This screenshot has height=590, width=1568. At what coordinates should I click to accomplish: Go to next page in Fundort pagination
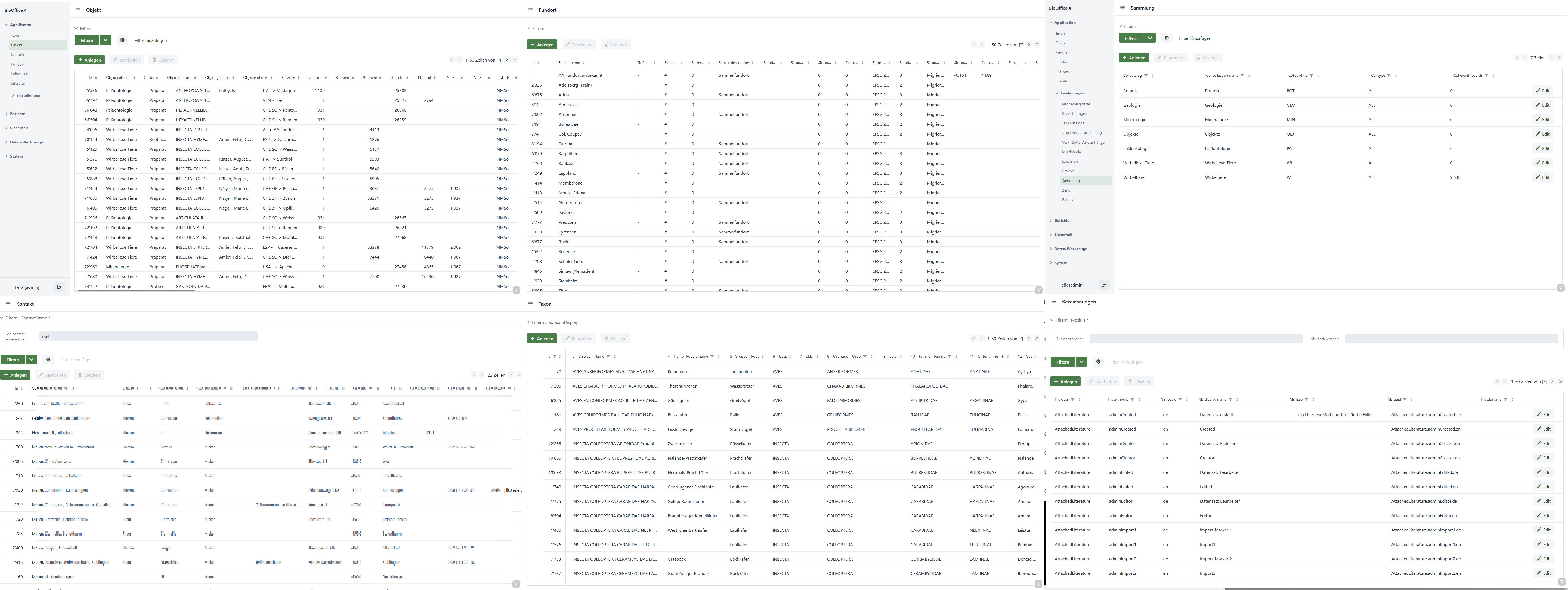point(1029,44)
